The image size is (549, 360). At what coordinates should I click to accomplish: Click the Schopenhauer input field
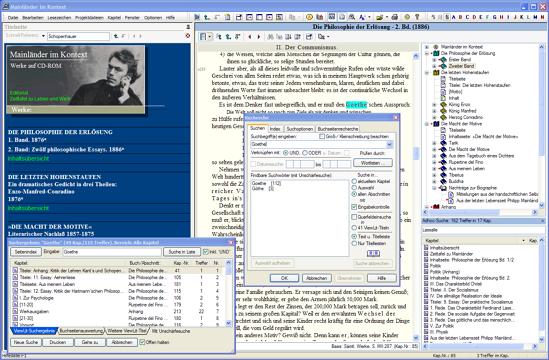(78, 36)
